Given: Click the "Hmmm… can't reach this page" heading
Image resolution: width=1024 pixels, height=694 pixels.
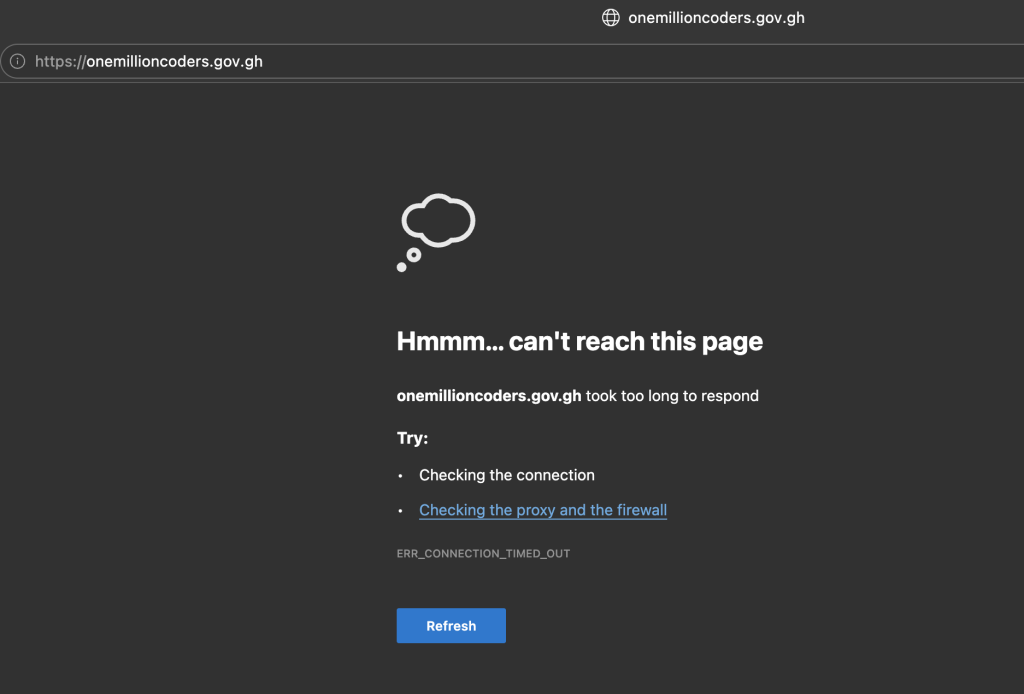Looking at the screenshot, I should [579, 342].
